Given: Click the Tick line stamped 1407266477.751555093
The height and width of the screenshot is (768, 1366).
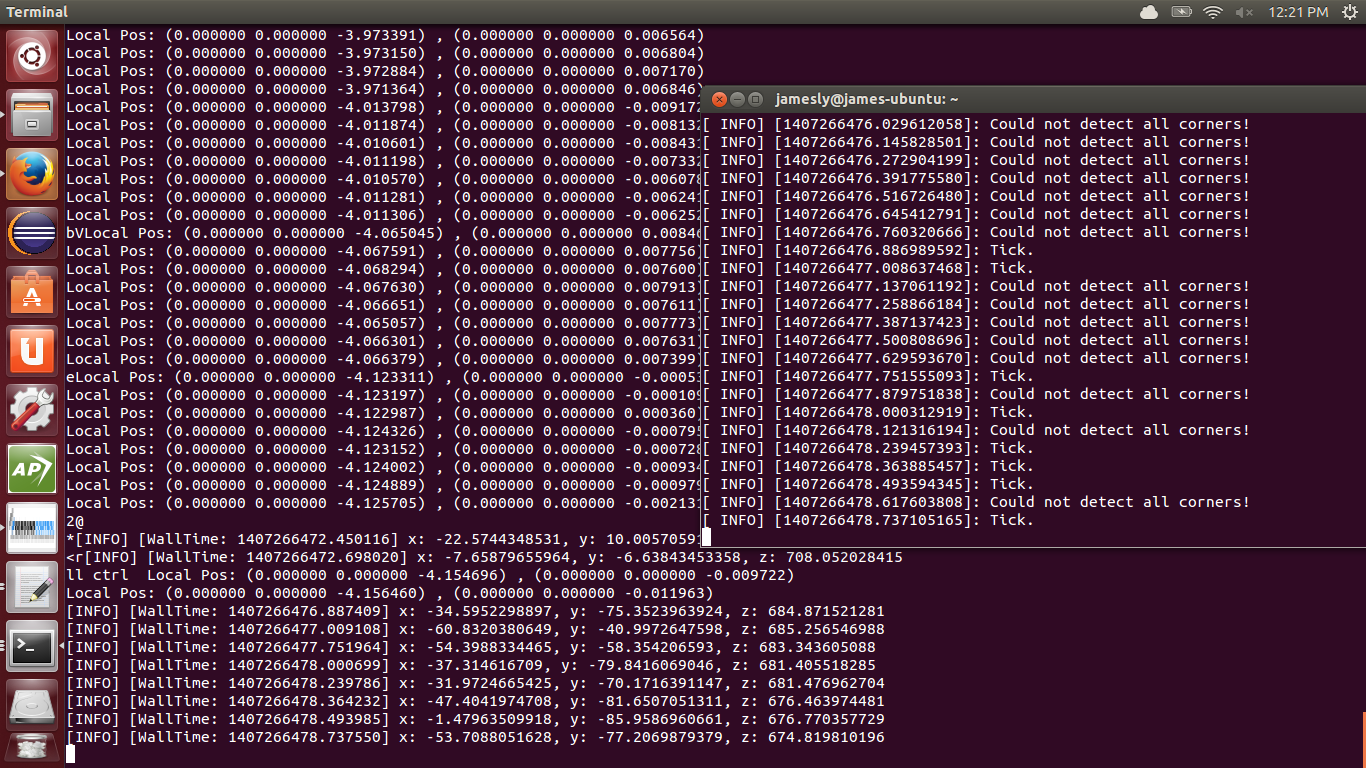Looking at the screenshot, I should point(868,376).
